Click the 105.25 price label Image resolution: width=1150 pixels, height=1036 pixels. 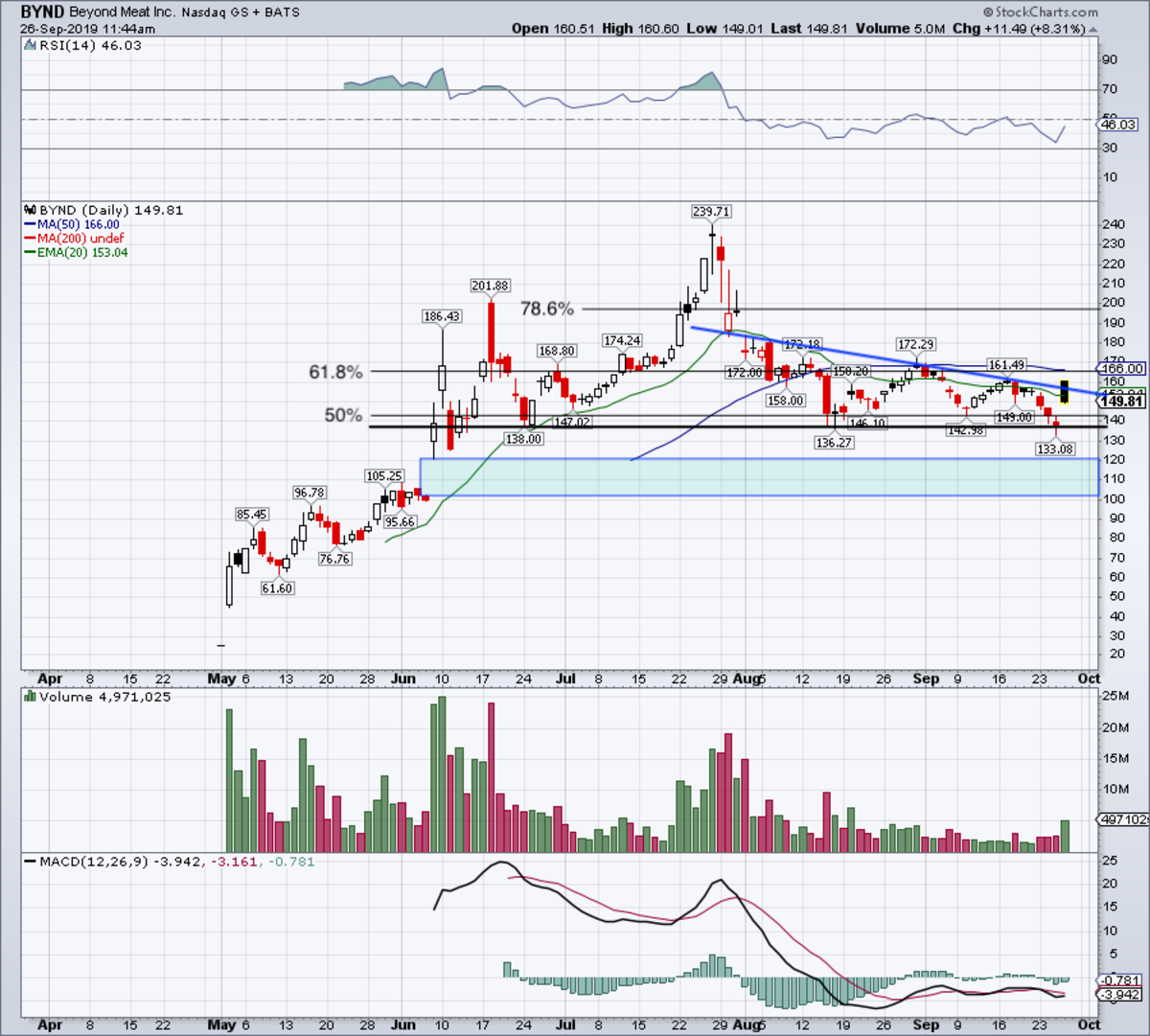tap(384, 476)
